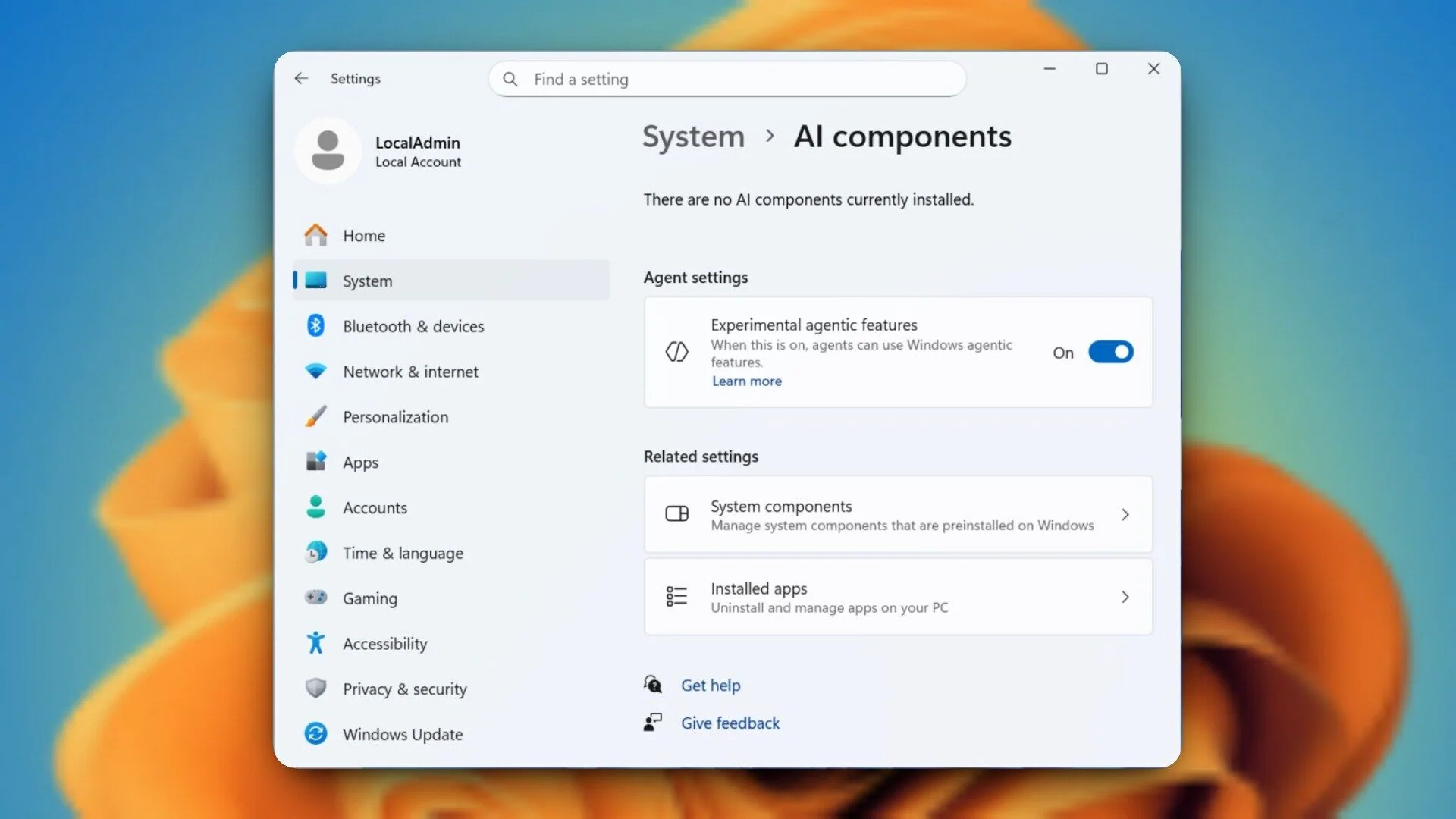Click Give feedback link

coord(730,723)
